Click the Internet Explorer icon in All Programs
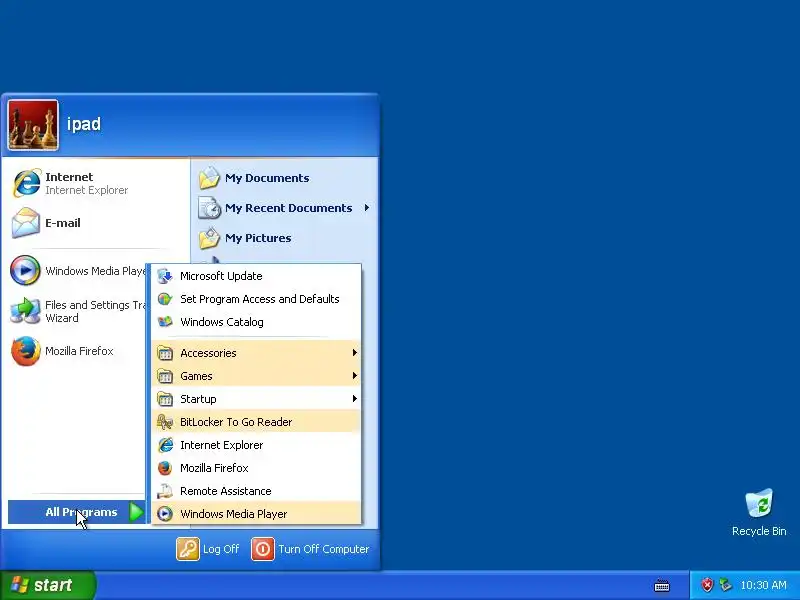This screenshot has width=800, height=600. [x=165, y=445]
